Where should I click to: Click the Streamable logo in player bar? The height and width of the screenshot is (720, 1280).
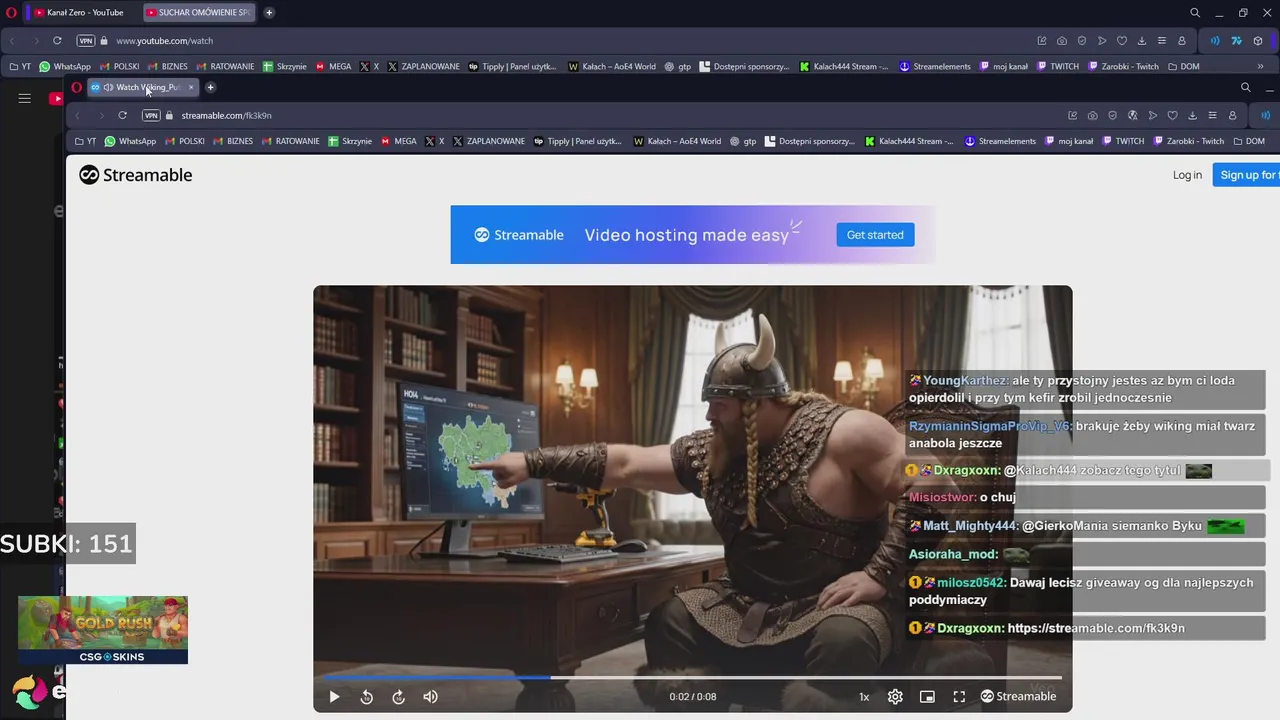pos(1018,697)
